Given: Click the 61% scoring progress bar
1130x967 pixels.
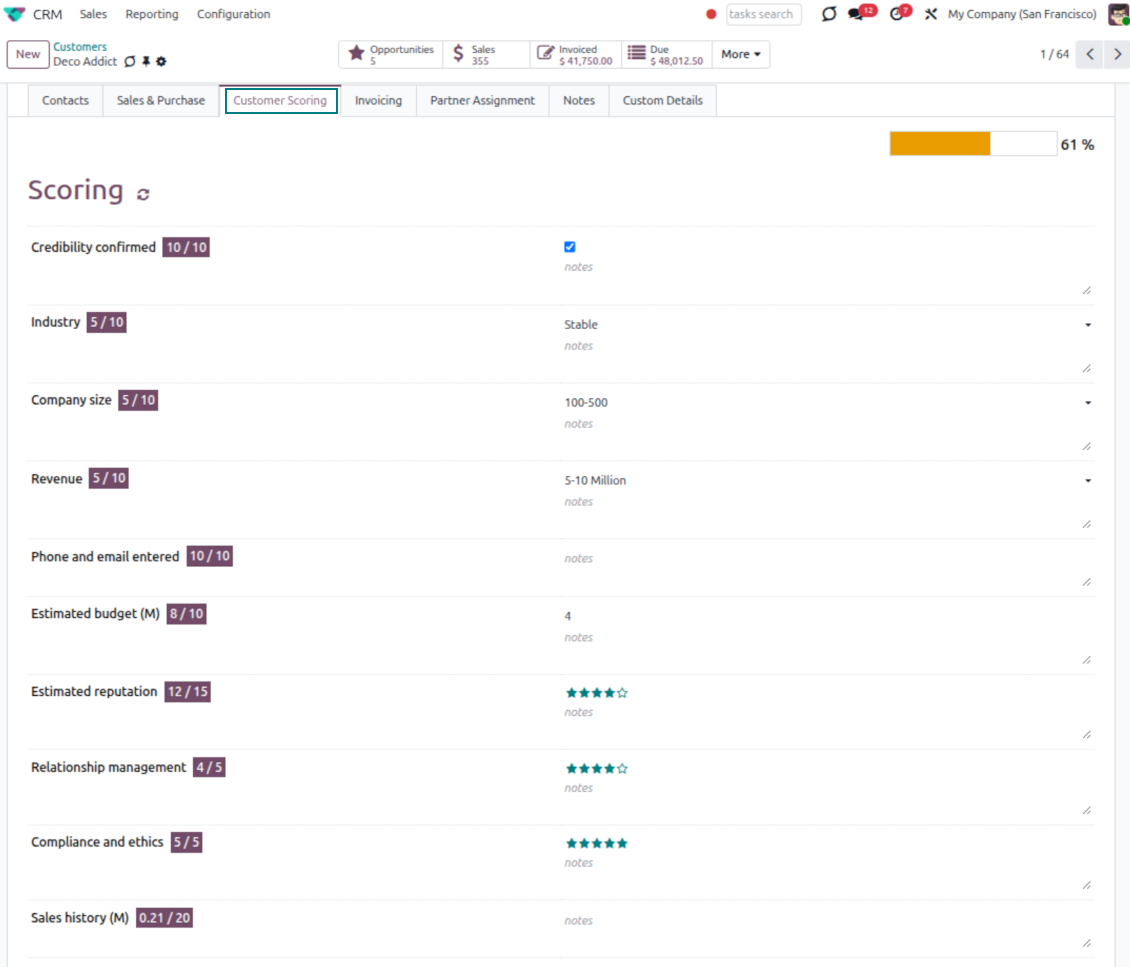Looking at the screenshot, I should click(972, 144).
